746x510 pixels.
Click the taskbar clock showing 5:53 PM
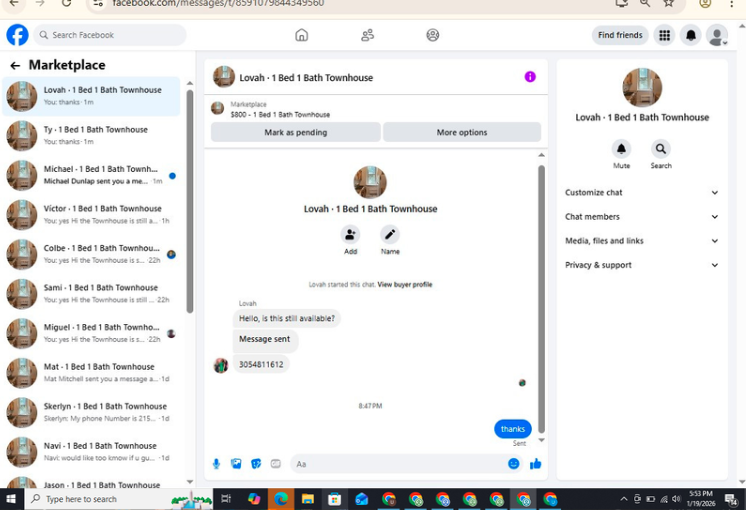coord(701,499)
